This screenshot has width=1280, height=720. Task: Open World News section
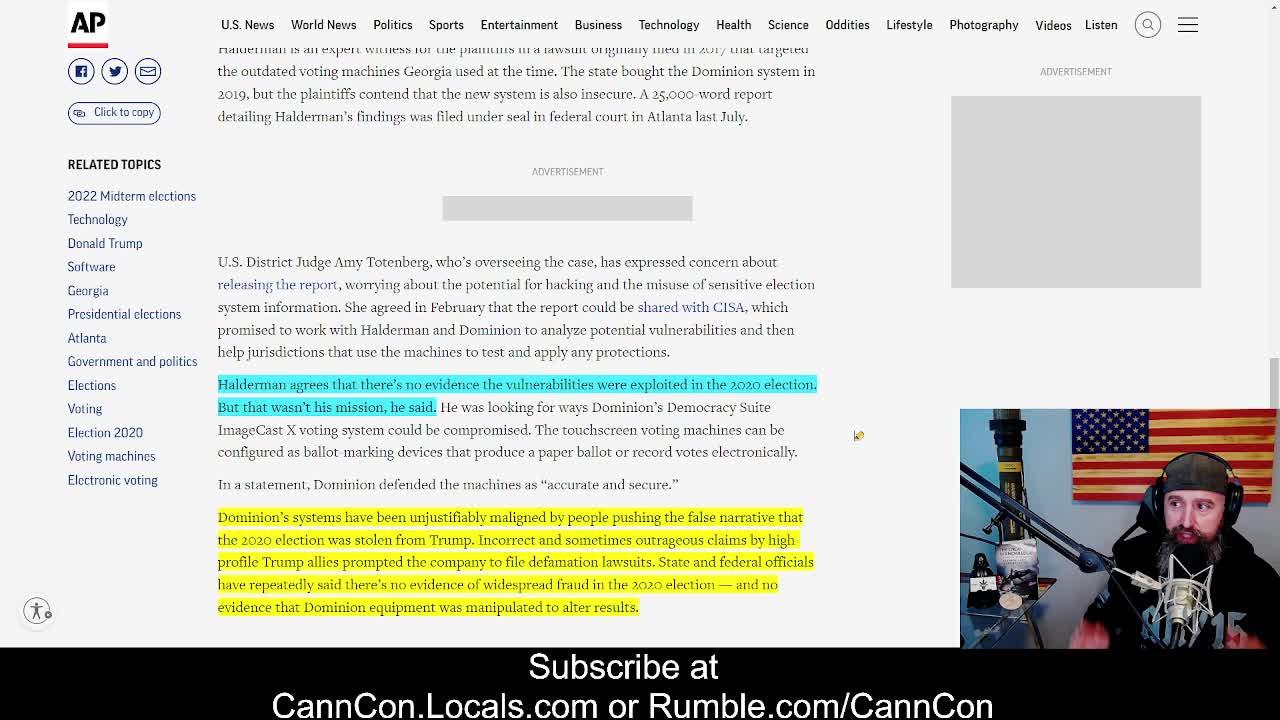pos(323,25)
